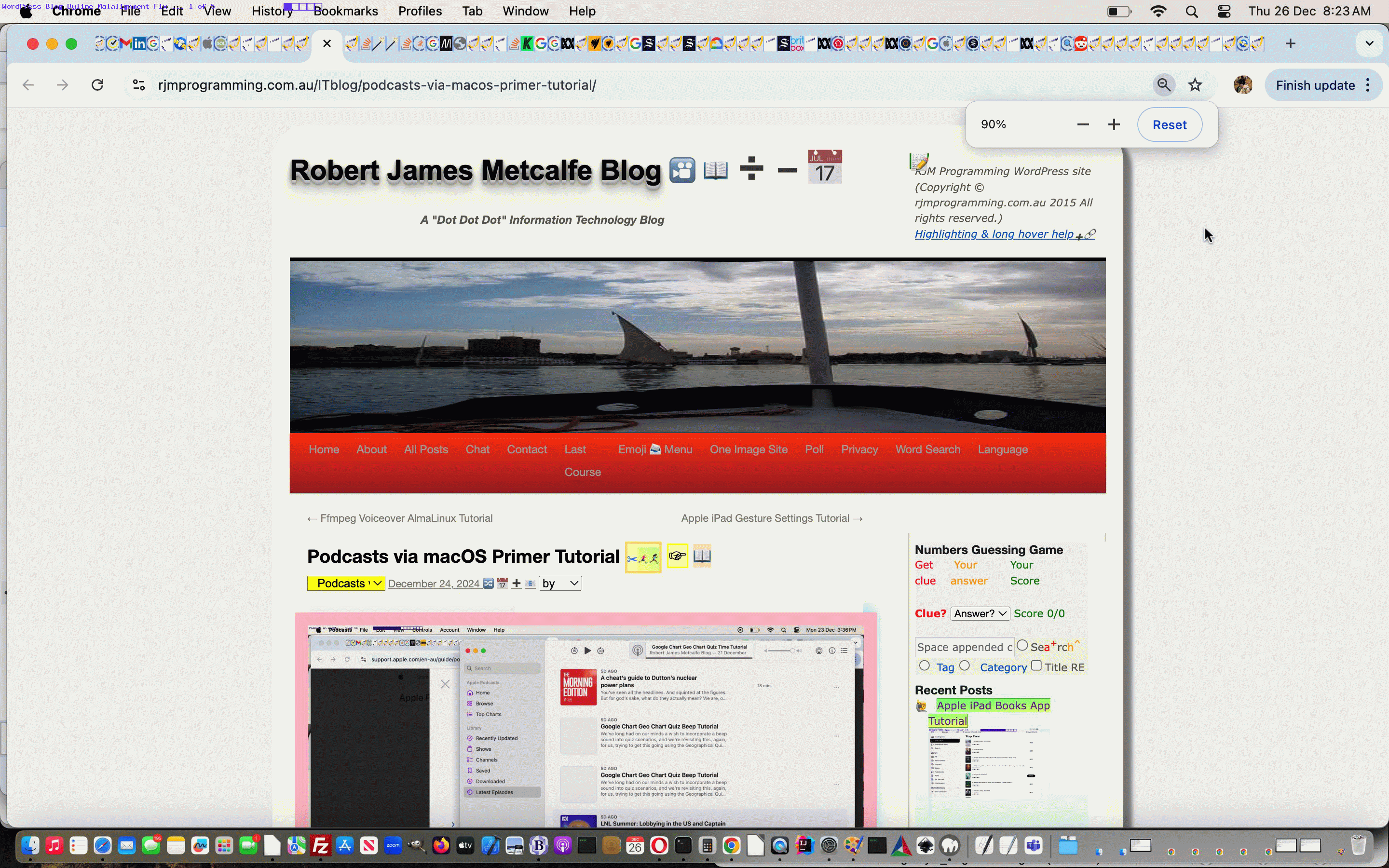This screenshot has height=868, width=1389.
Task: Open Podcasts app from the Dock
Action: 563,846
